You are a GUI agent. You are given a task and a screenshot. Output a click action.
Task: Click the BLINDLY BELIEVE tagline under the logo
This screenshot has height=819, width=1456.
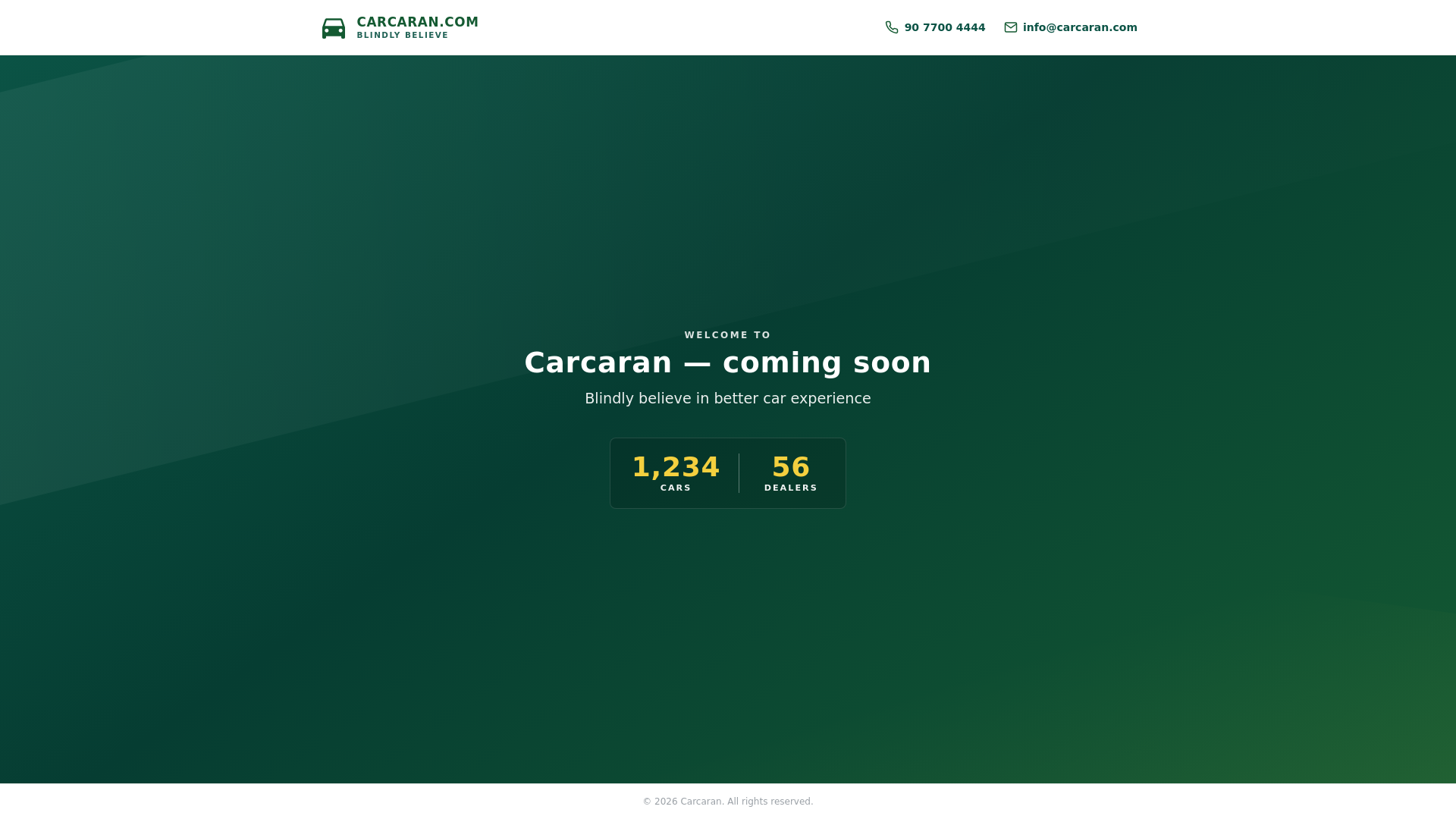click(403, 36)
